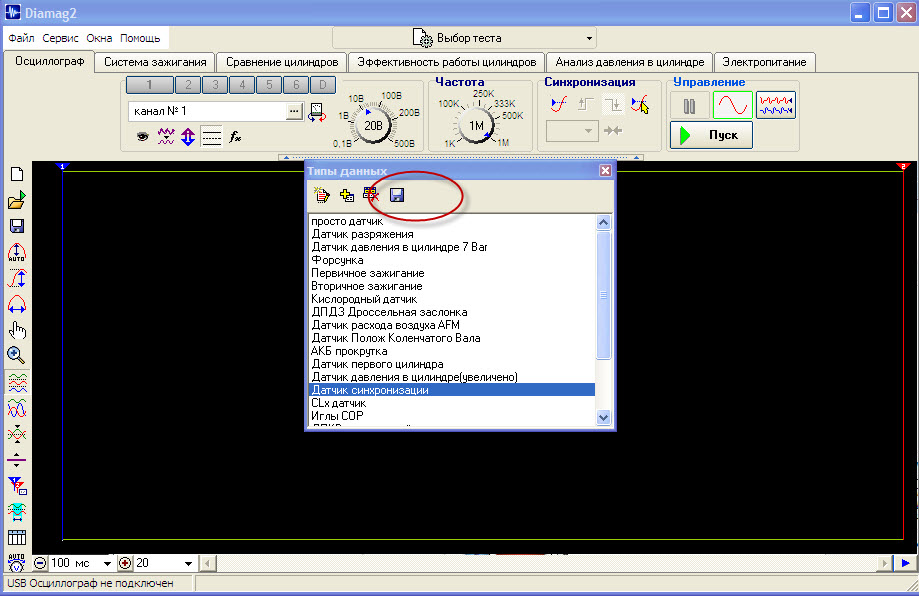Viewport: 919px width, 596px height.
Task: Select the magnifier zoom tool
Action: click(x=16, y=355)
